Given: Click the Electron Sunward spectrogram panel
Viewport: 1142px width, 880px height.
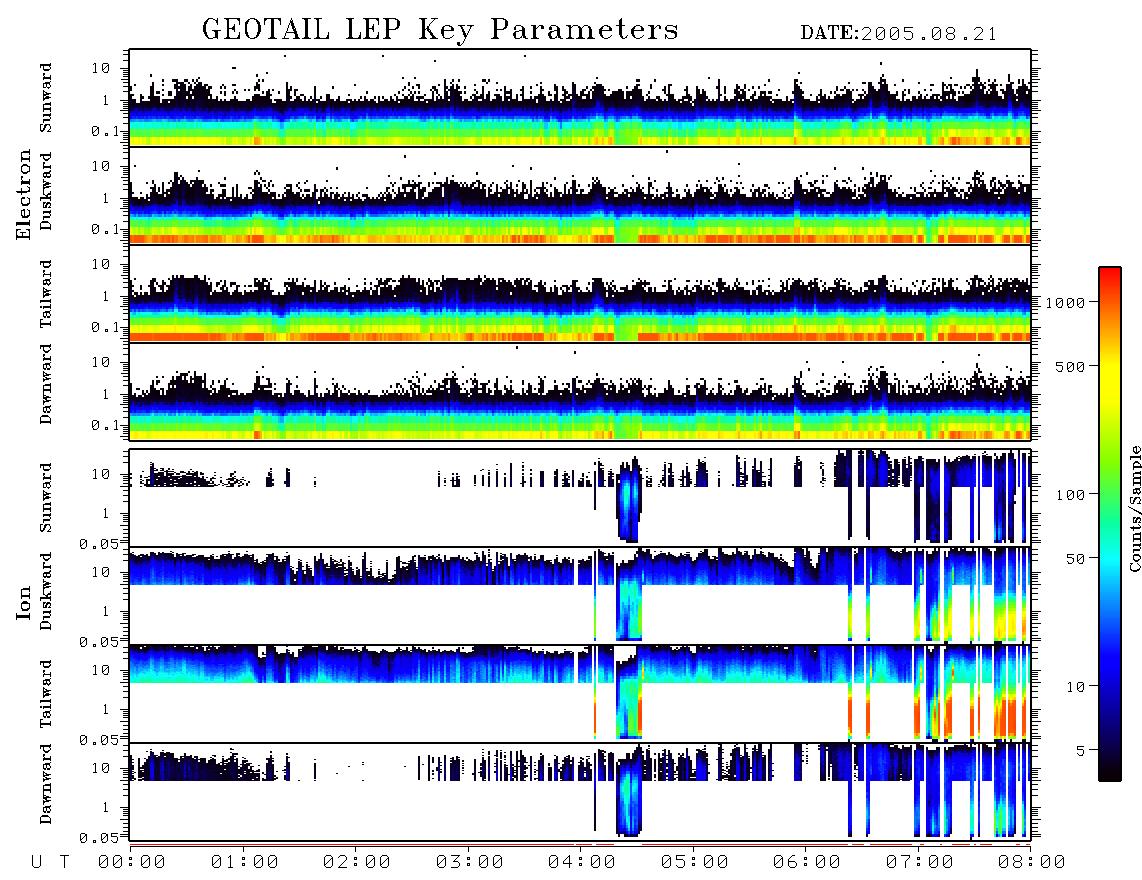Looking at the screenshot, I should 580,98.
